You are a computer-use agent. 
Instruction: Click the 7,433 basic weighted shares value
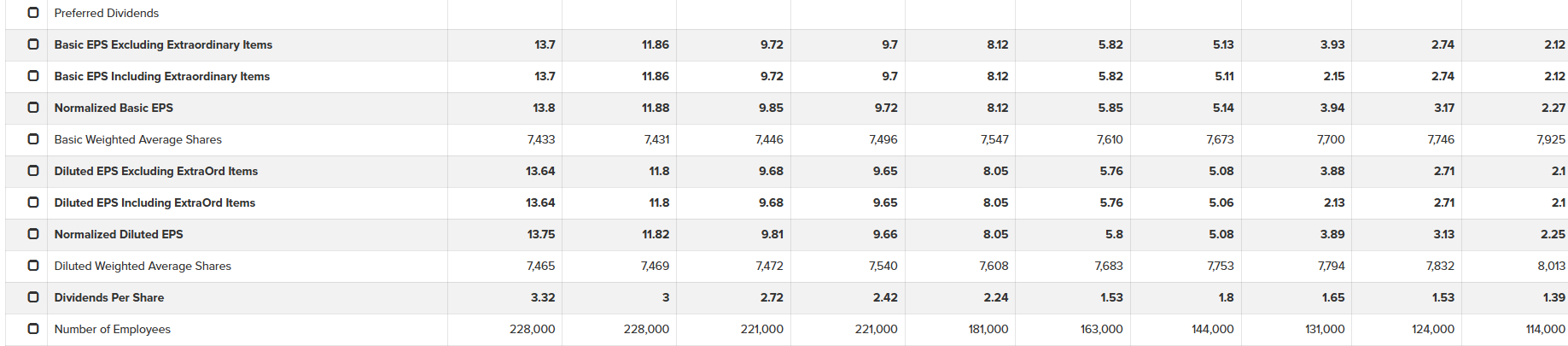click(541, 139)
